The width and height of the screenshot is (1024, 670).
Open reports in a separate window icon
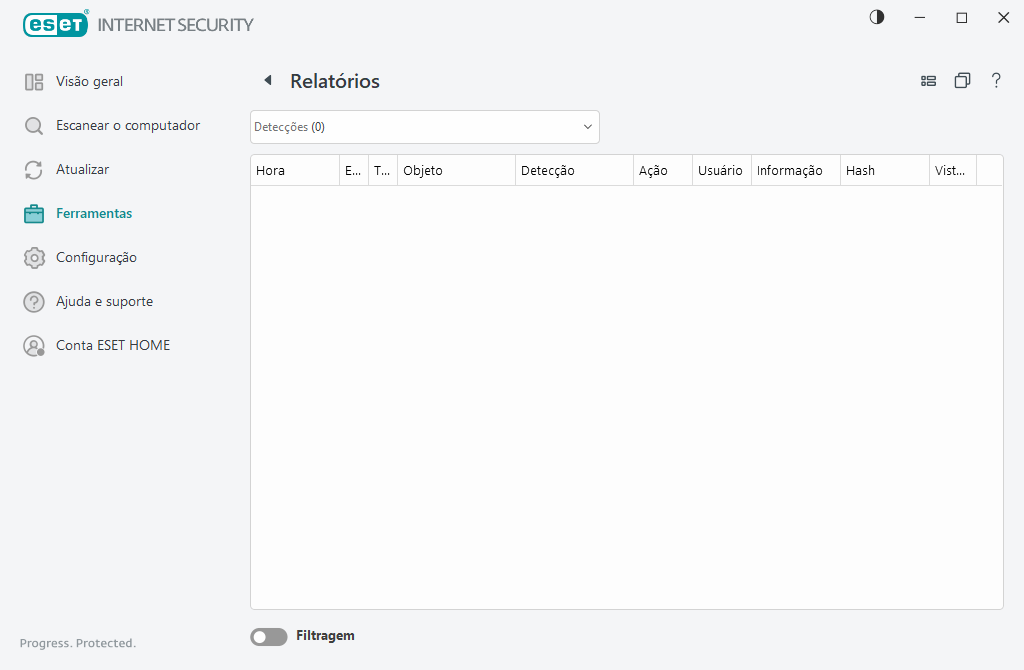pyautogui.click(x=962, y=81)
